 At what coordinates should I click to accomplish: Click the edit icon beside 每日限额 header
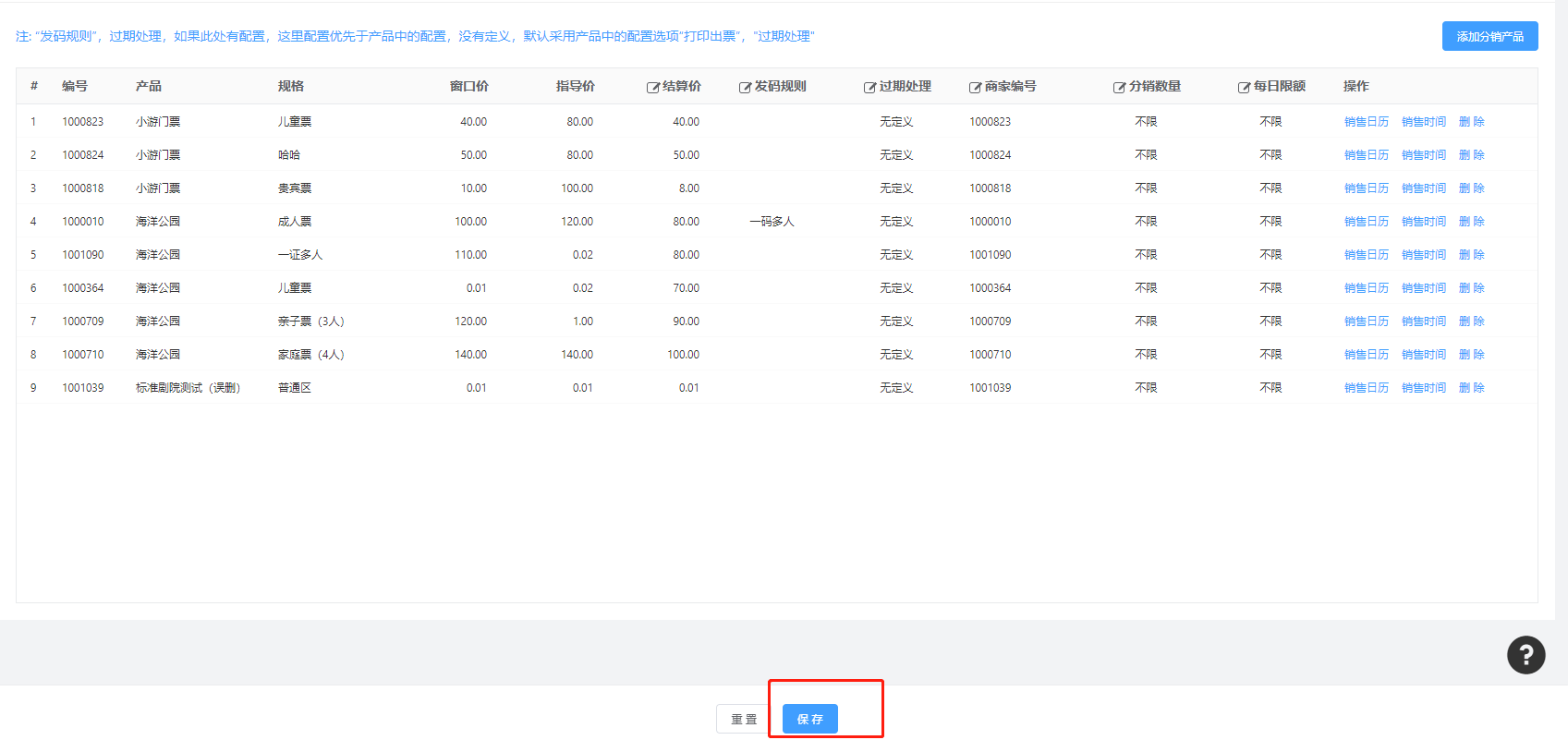pos(1244,87)
